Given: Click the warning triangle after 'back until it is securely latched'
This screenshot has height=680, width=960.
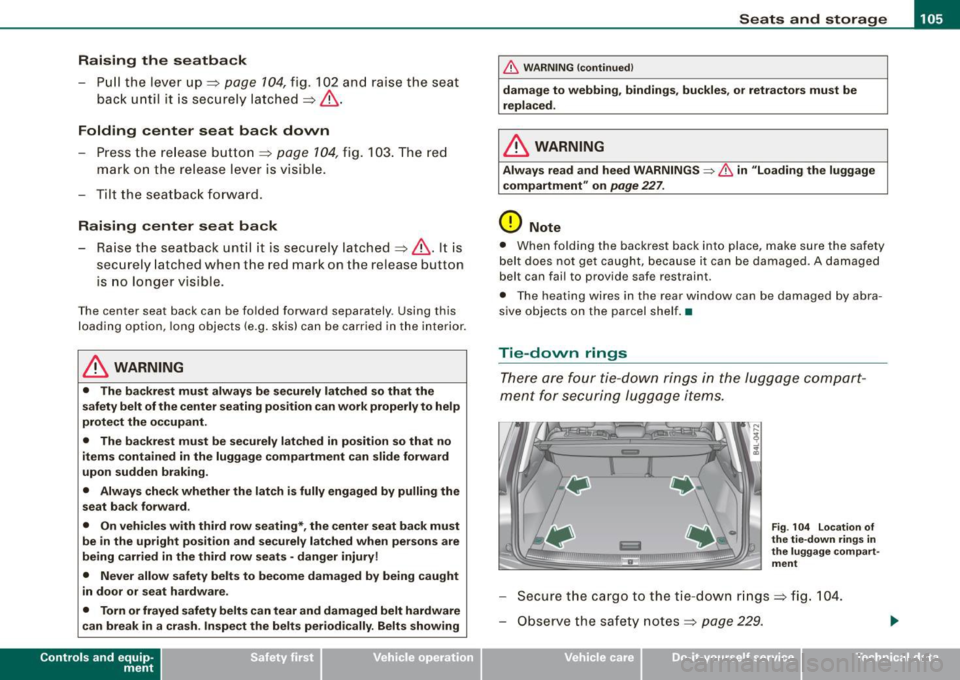Looking at the screenshot, I should [x=329, y=99].
